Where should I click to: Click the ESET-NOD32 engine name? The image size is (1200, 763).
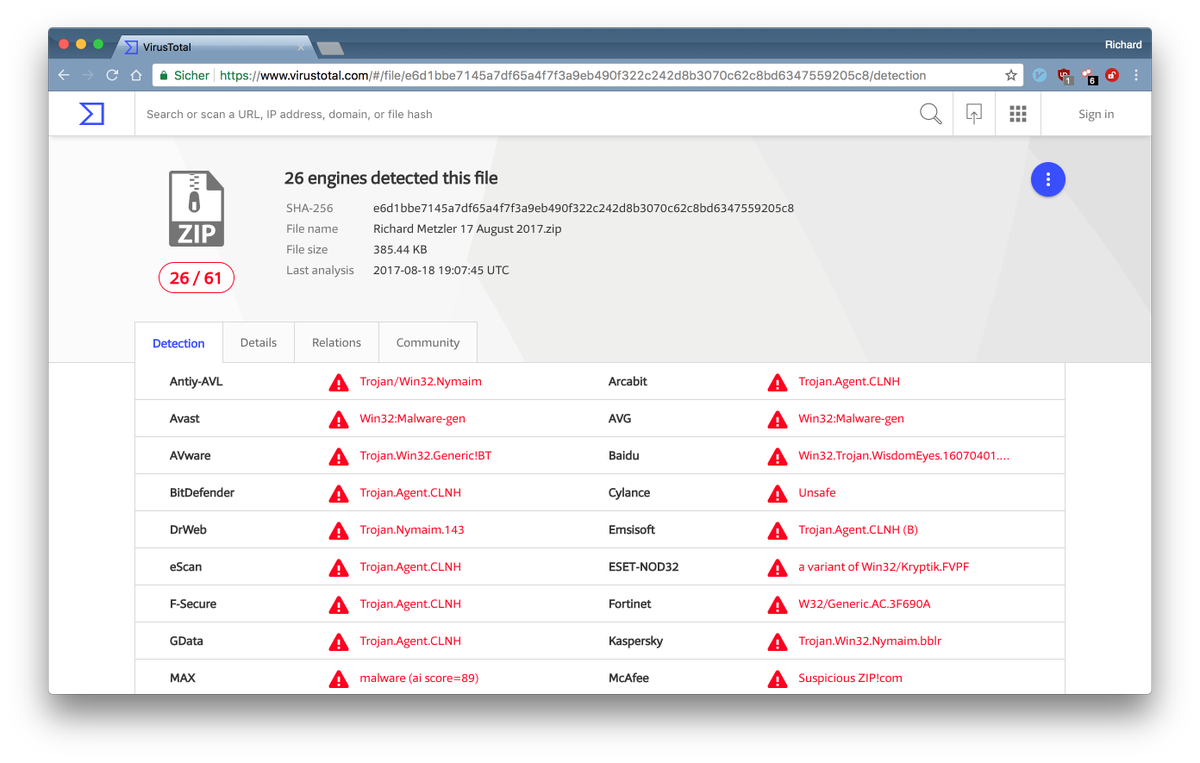(644, 566)
